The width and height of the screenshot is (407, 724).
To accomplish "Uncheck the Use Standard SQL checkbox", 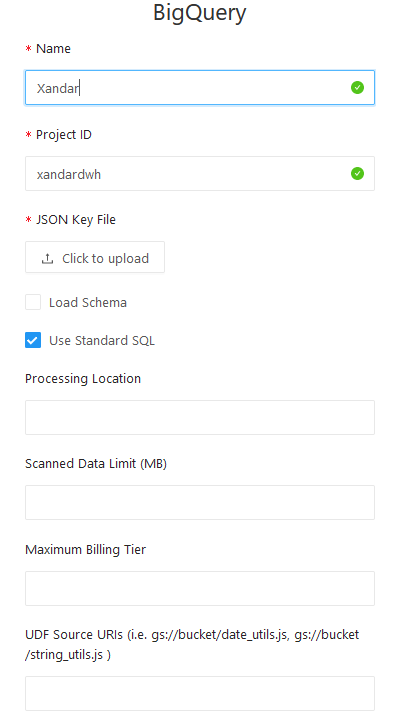I will point(33,340).
